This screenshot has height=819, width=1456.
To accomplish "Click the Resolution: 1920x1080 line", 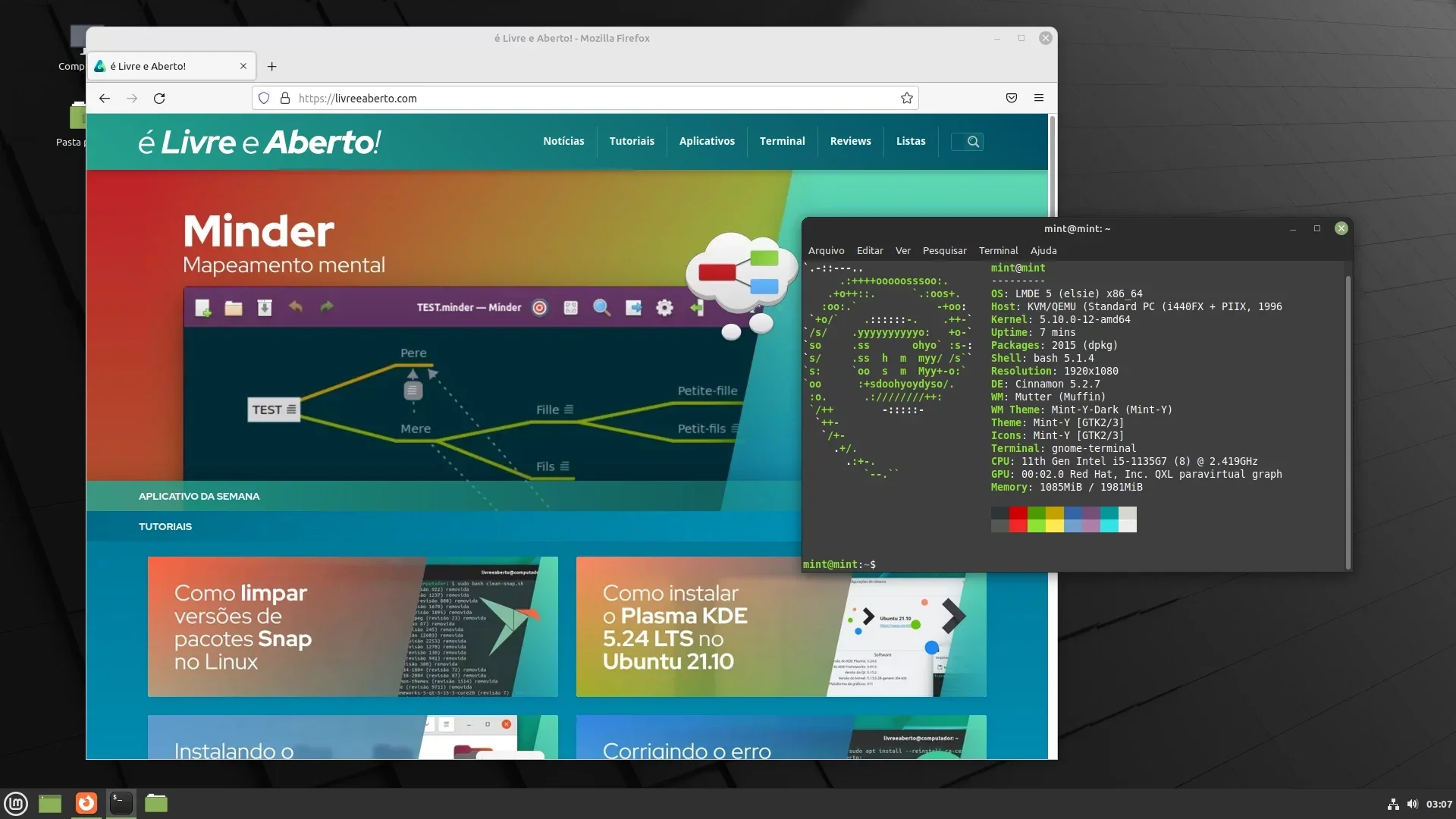I will point(1054,372).
